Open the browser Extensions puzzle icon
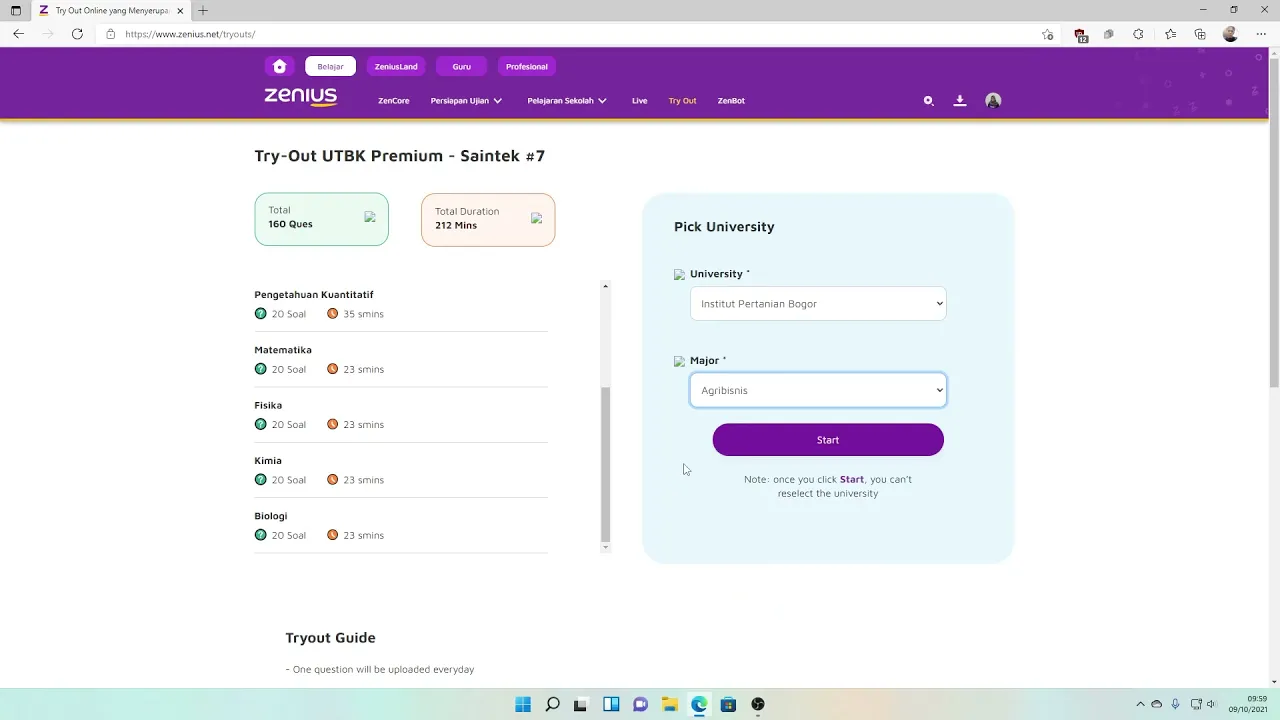 point(1138,34)
